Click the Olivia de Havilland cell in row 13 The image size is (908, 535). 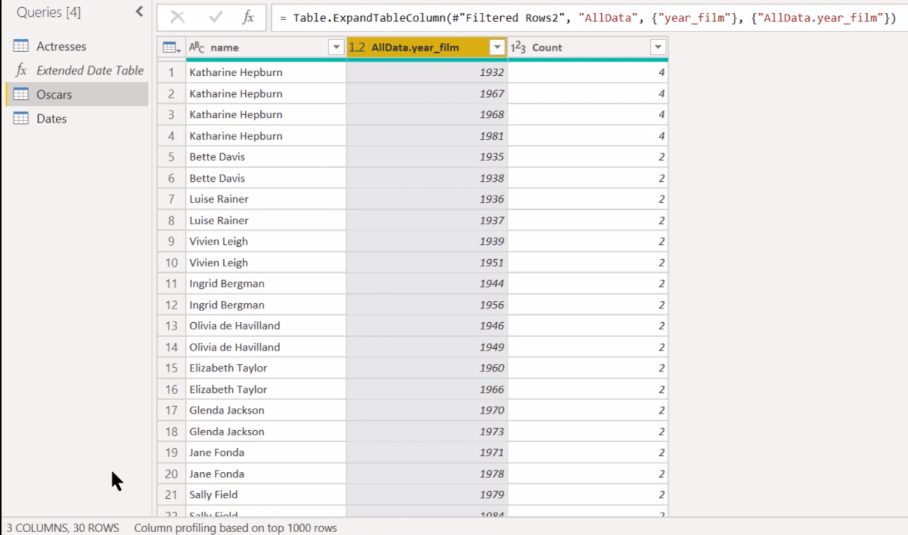click(266, 326)
